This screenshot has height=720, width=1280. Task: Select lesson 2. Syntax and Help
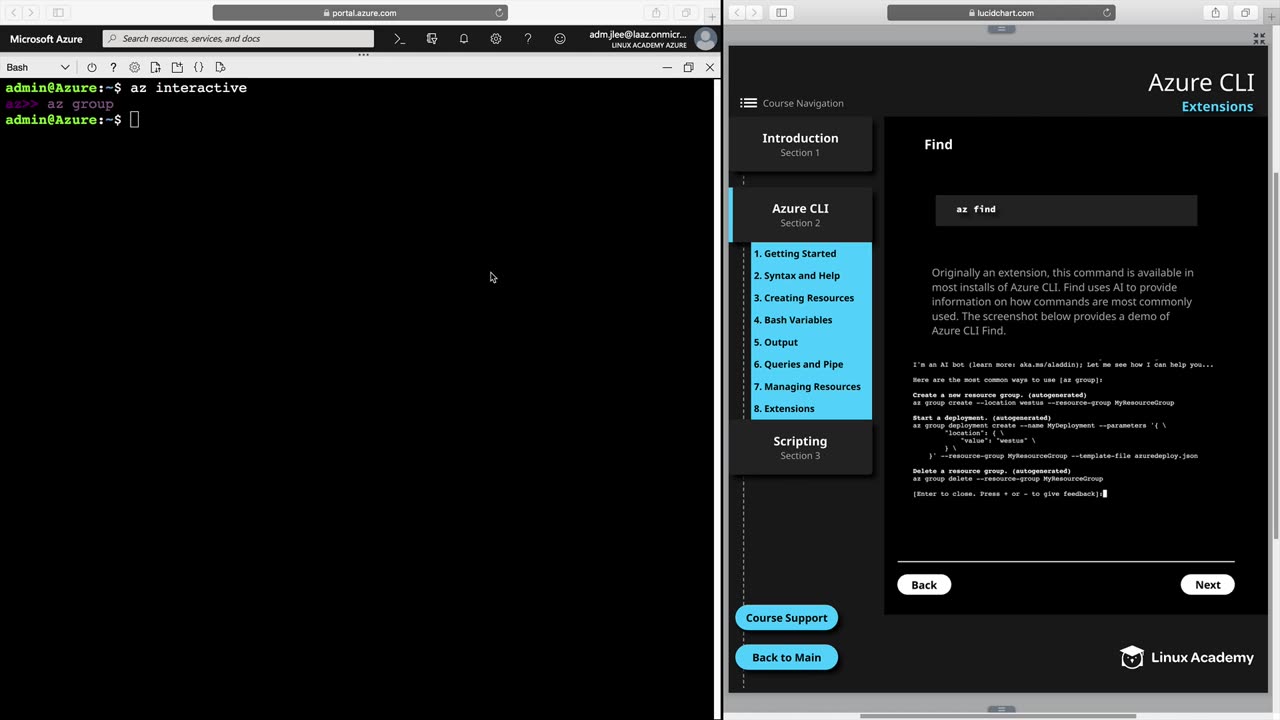point(811,275)
